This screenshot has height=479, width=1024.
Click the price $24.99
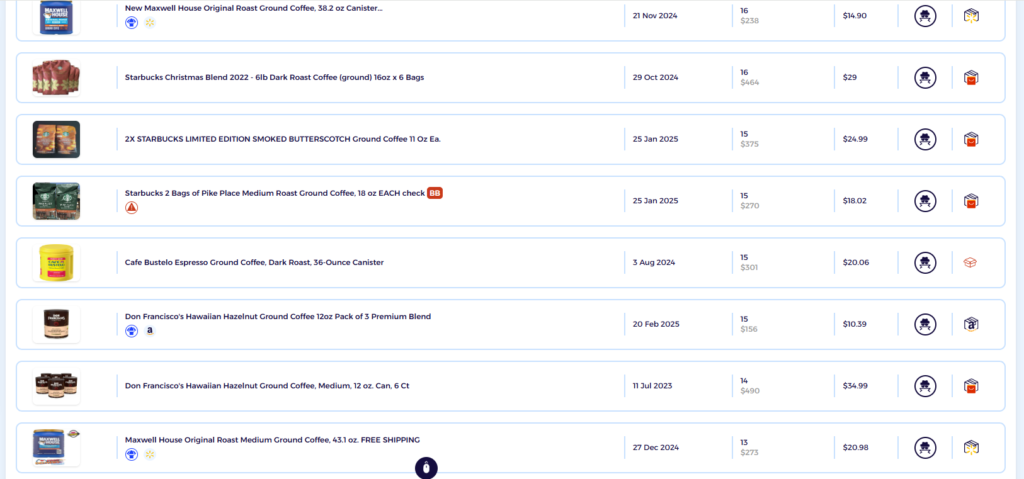point(856,139)
